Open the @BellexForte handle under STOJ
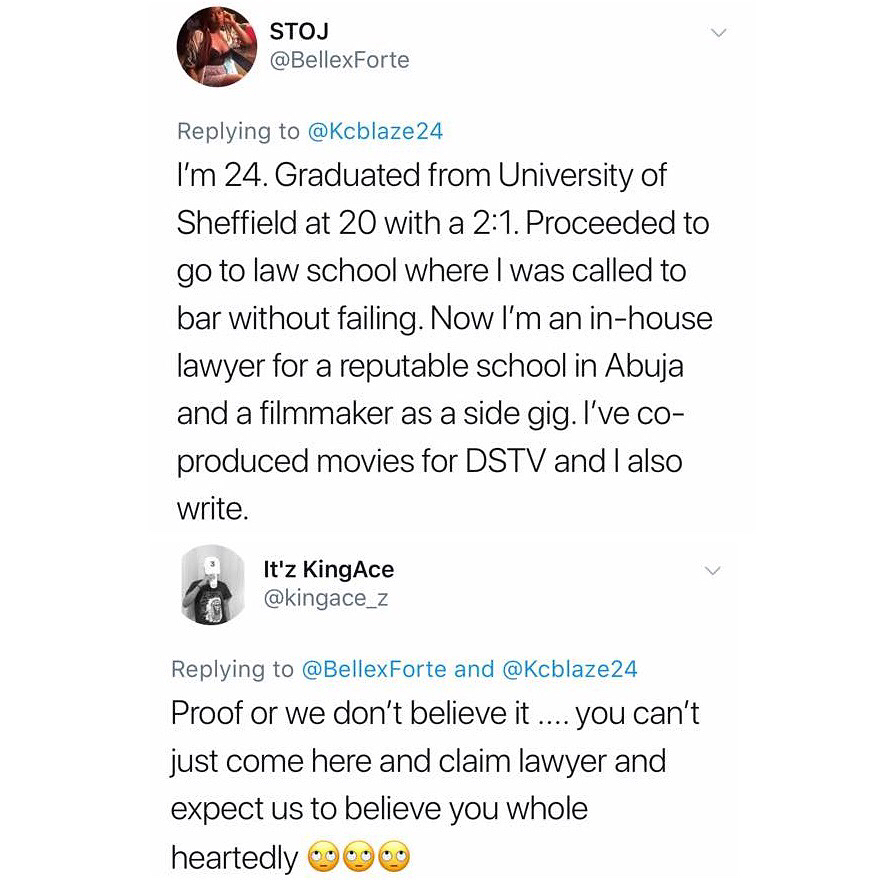The height and width of the screenshot is (888, 888). pos(340,60)
